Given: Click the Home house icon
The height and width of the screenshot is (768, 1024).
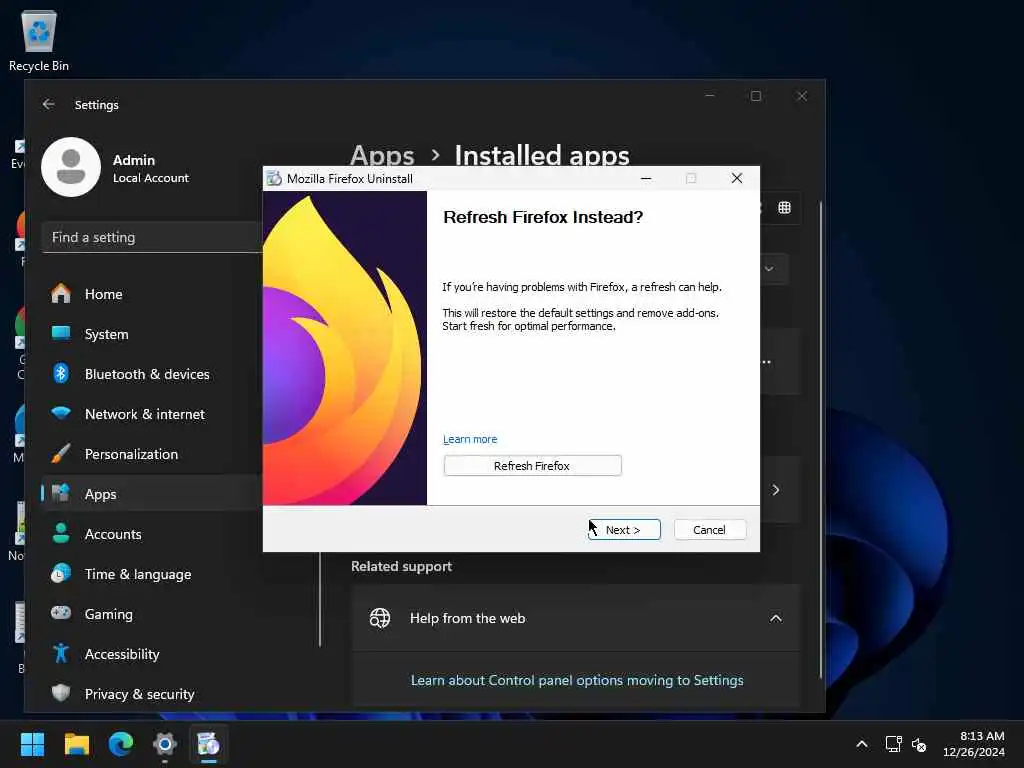Looking at the screenshot, I should [x=61, y=293].
